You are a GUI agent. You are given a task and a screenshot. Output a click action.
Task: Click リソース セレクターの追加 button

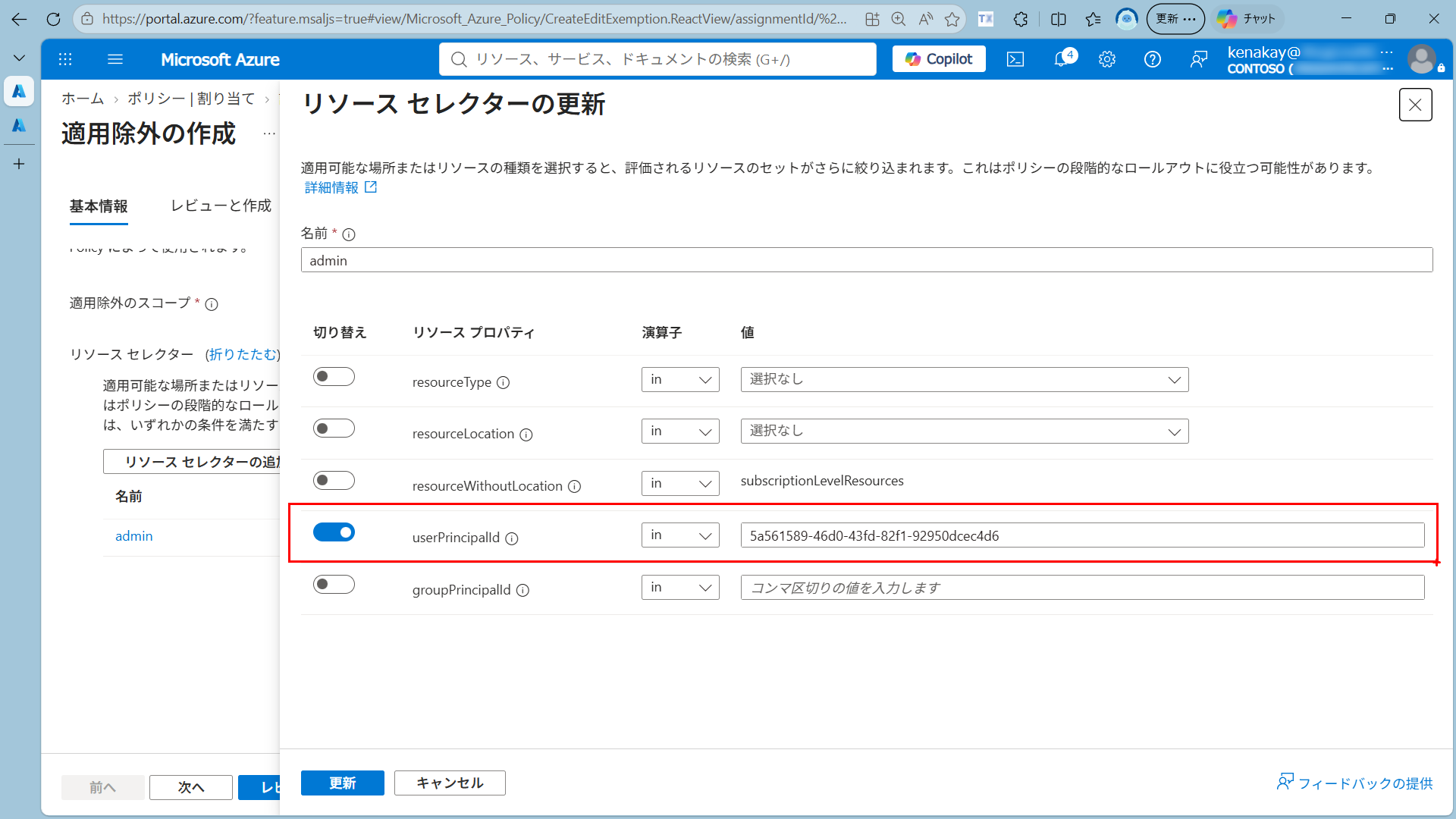click(192, 462)
